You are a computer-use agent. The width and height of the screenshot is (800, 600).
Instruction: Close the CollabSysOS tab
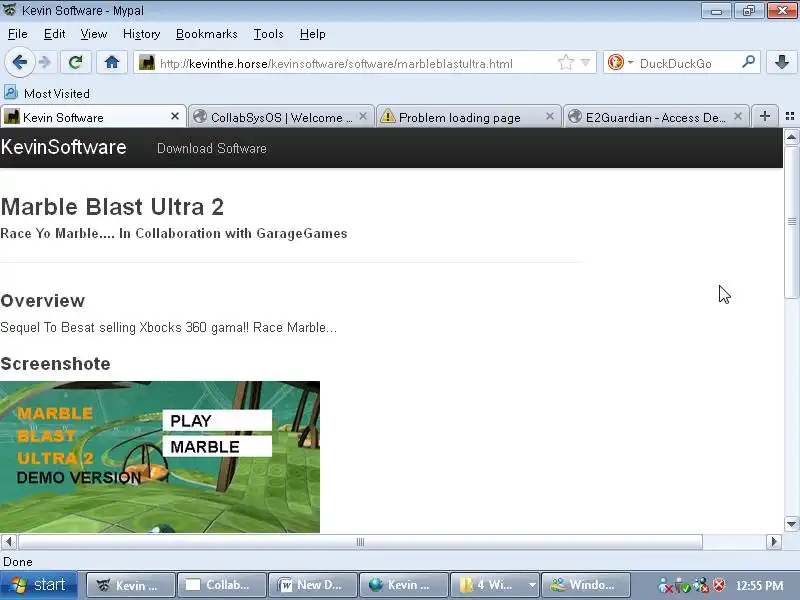coord(363,116)
